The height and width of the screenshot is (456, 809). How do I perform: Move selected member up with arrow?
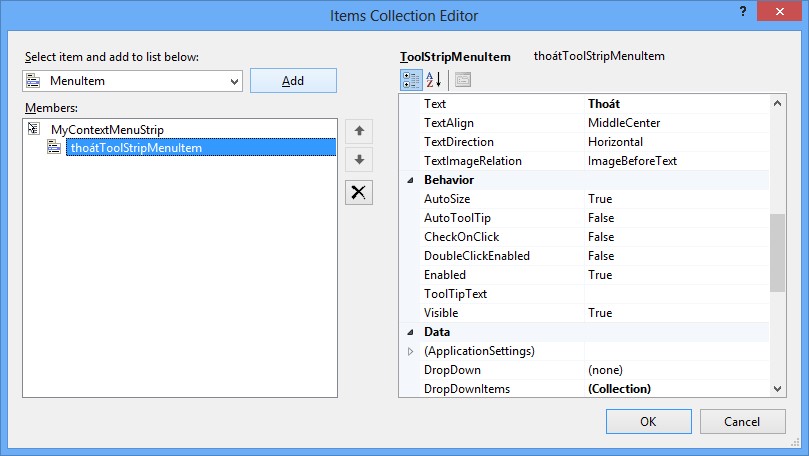click(359, 131)
